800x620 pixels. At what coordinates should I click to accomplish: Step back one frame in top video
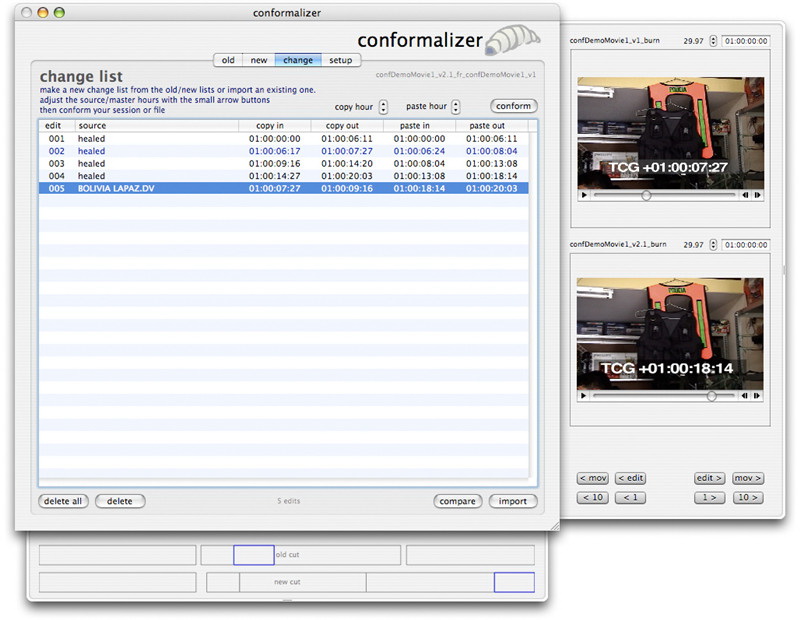(746, 195)
